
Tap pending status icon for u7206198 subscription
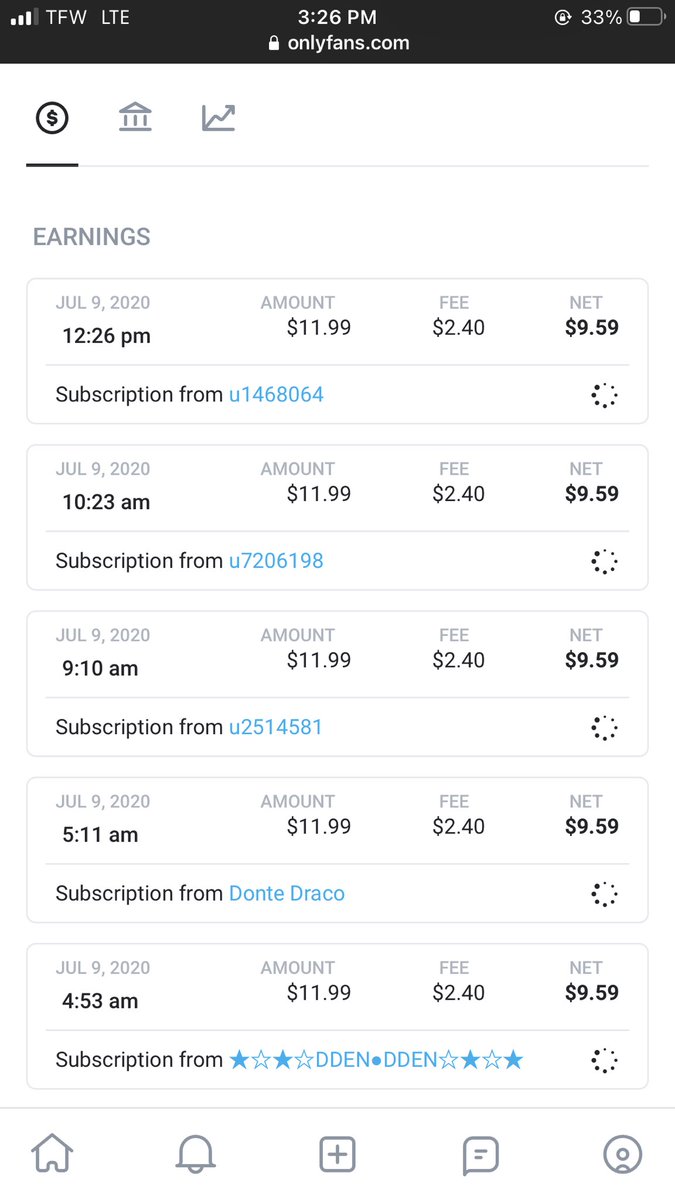[x=604, y=561]
